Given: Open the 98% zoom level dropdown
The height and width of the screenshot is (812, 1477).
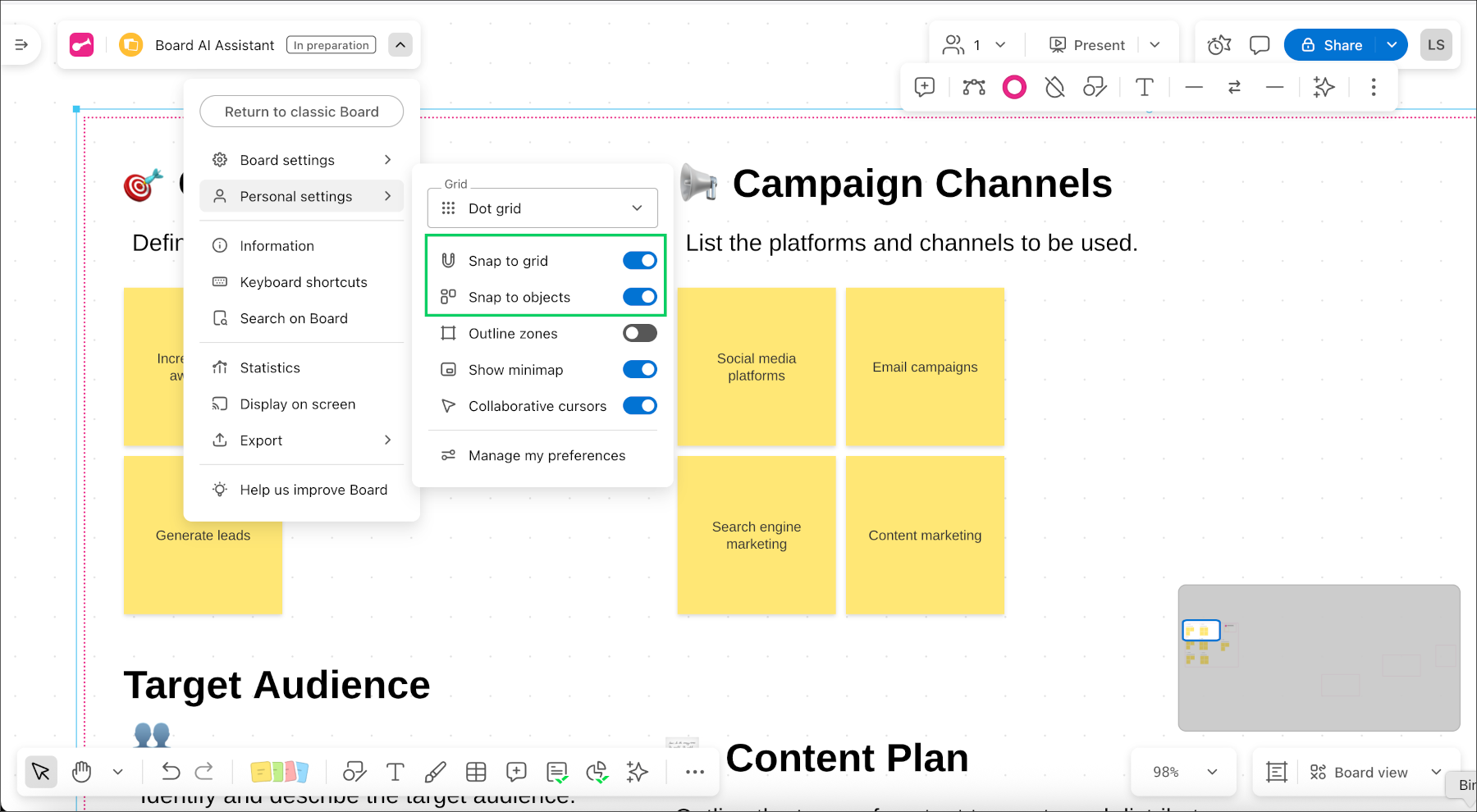Looking at the screenshot, I should coord(1184,772).
